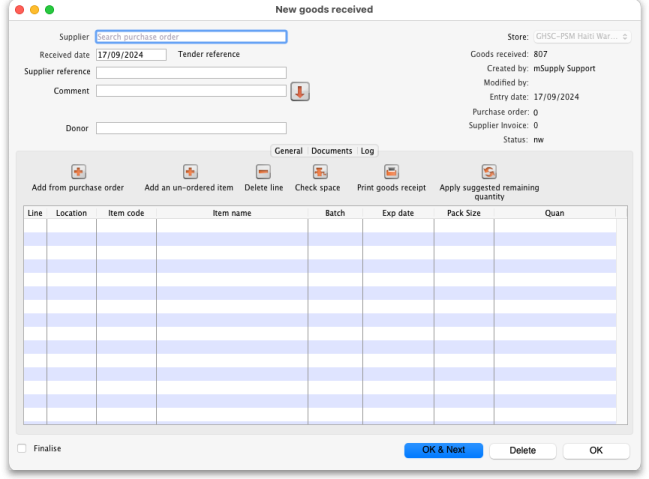Enable the Finalise checkbox

coord(22,449)
